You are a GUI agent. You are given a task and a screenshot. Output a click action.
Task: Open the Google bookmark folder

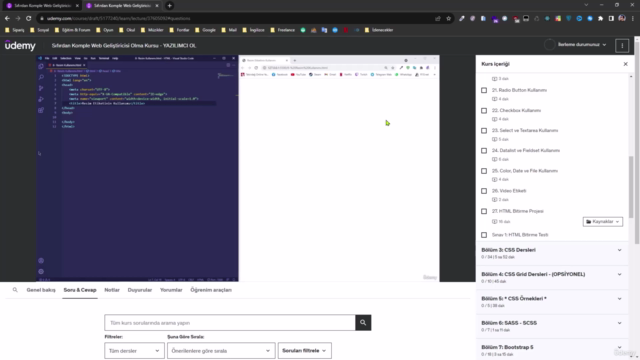tap(205, 30)
